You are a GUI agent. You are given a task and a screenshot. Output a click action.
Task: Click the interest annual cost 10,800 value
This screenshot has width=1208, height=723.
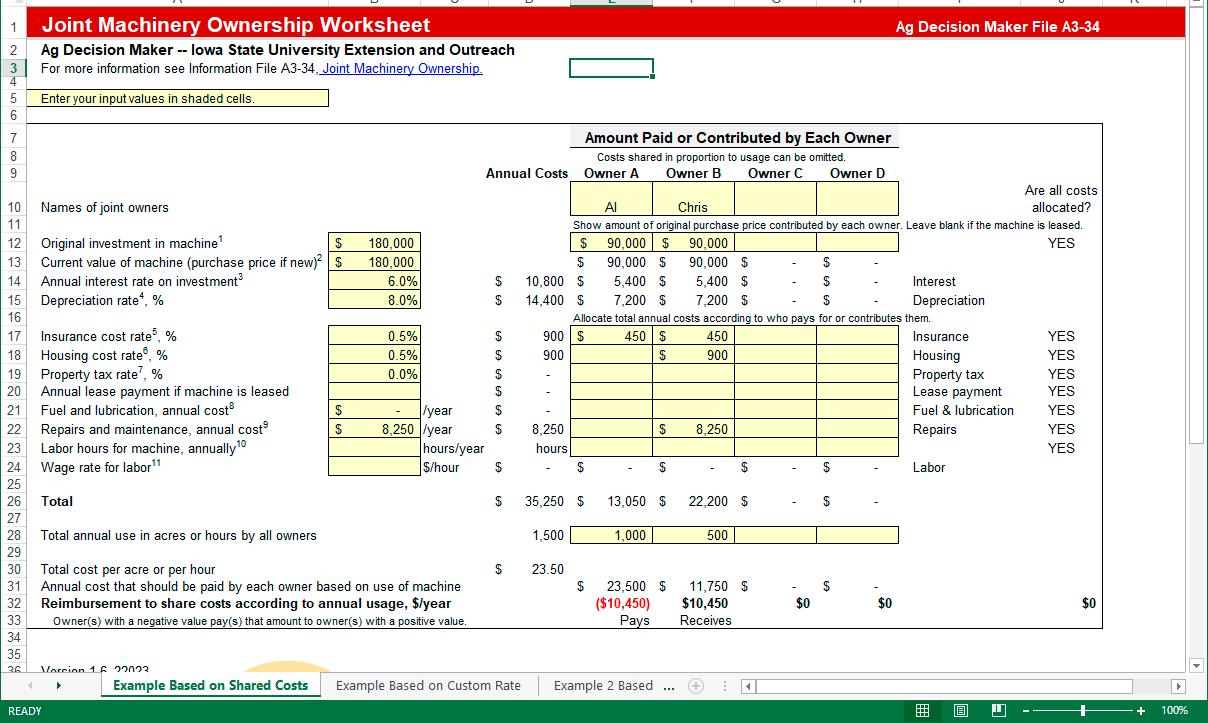point(544,281)
